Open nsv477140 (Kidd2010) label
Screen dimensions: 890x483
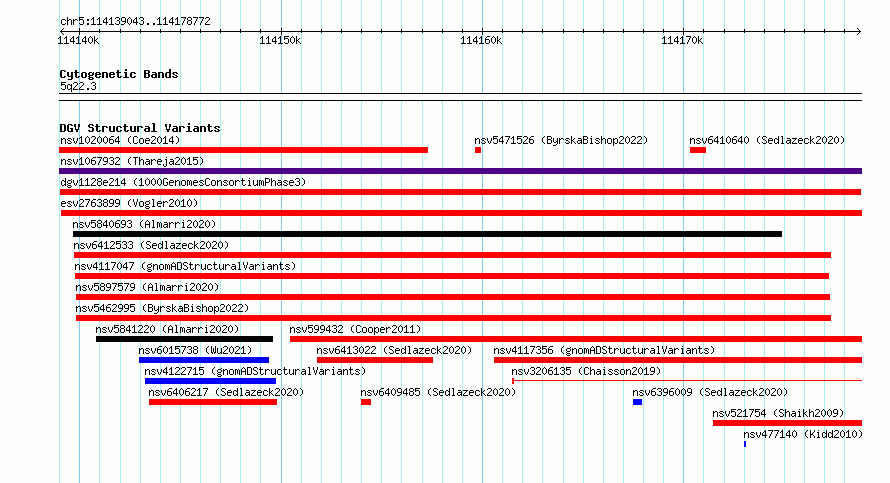[x=803, y=434]
